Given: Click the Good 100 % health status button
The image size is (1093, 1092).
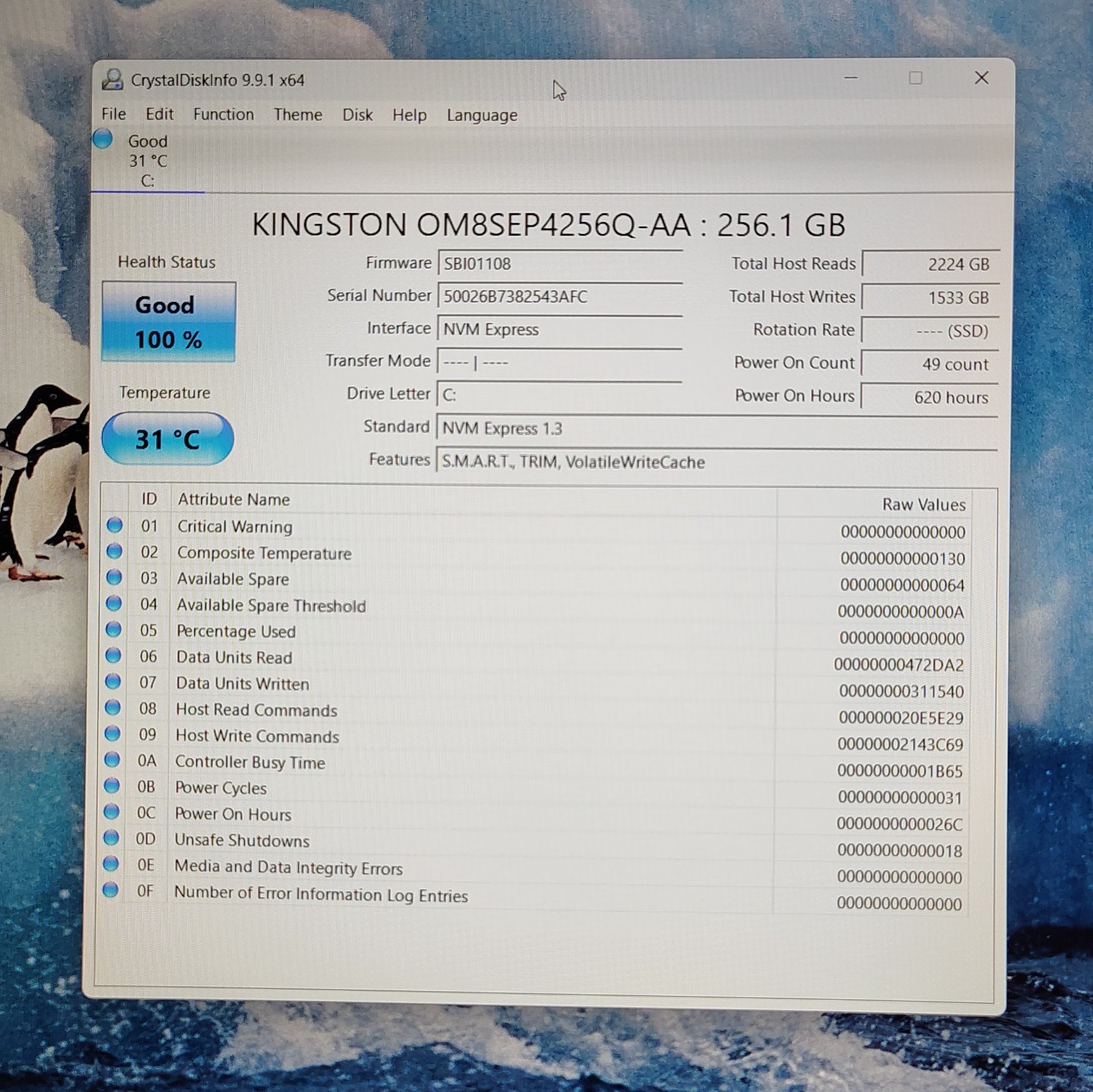Looking at the screenshot, I should point(169,322).
